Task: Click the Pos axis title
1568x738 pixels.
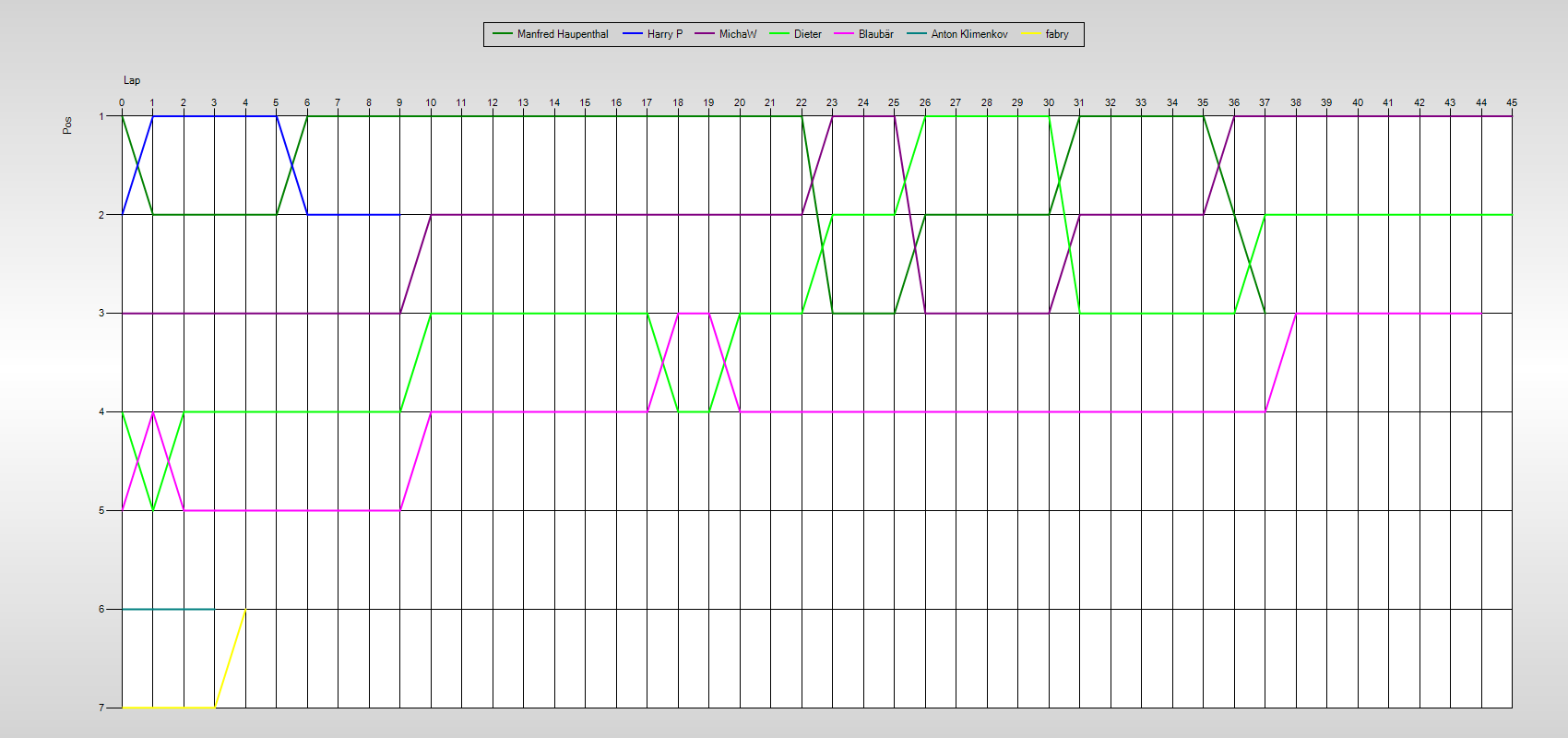Action: tap(67, 125)
